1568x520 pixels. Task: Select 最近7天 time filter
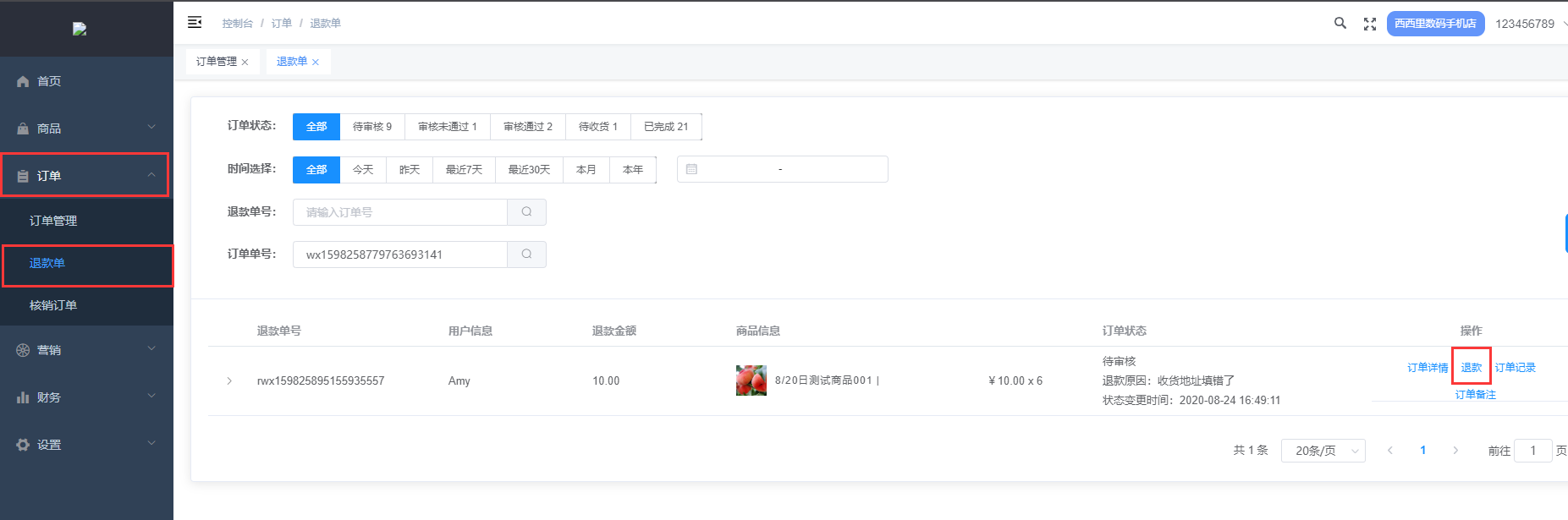[x=464, y=170]
